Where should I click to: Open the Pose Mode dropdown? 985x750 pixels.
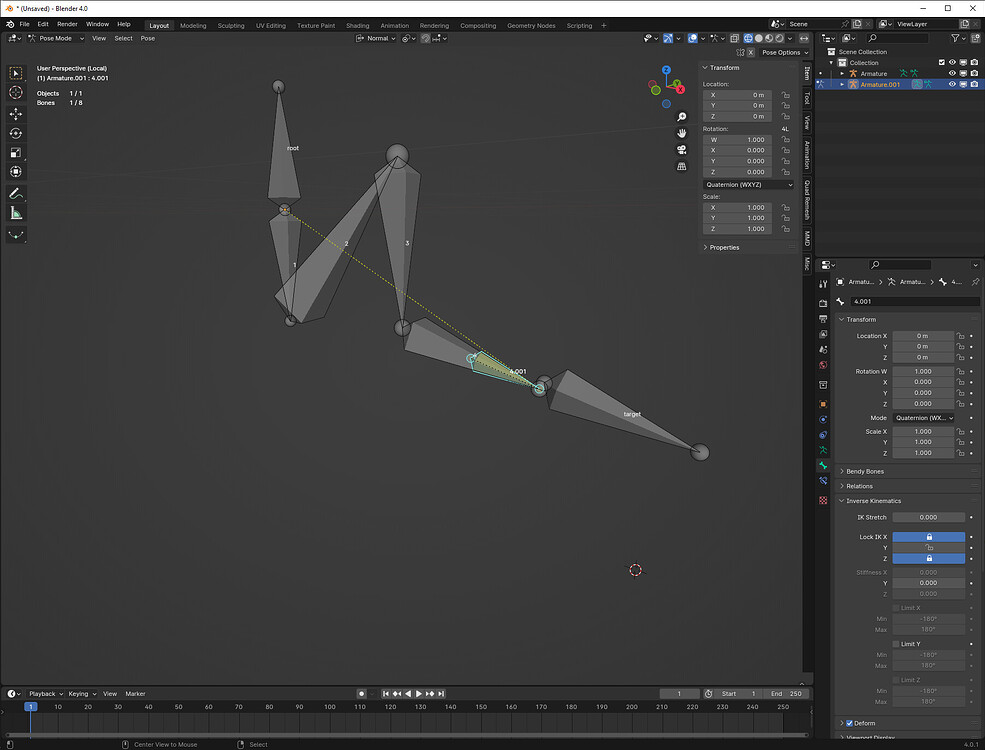pyautogui.click(x=56, y=38)
